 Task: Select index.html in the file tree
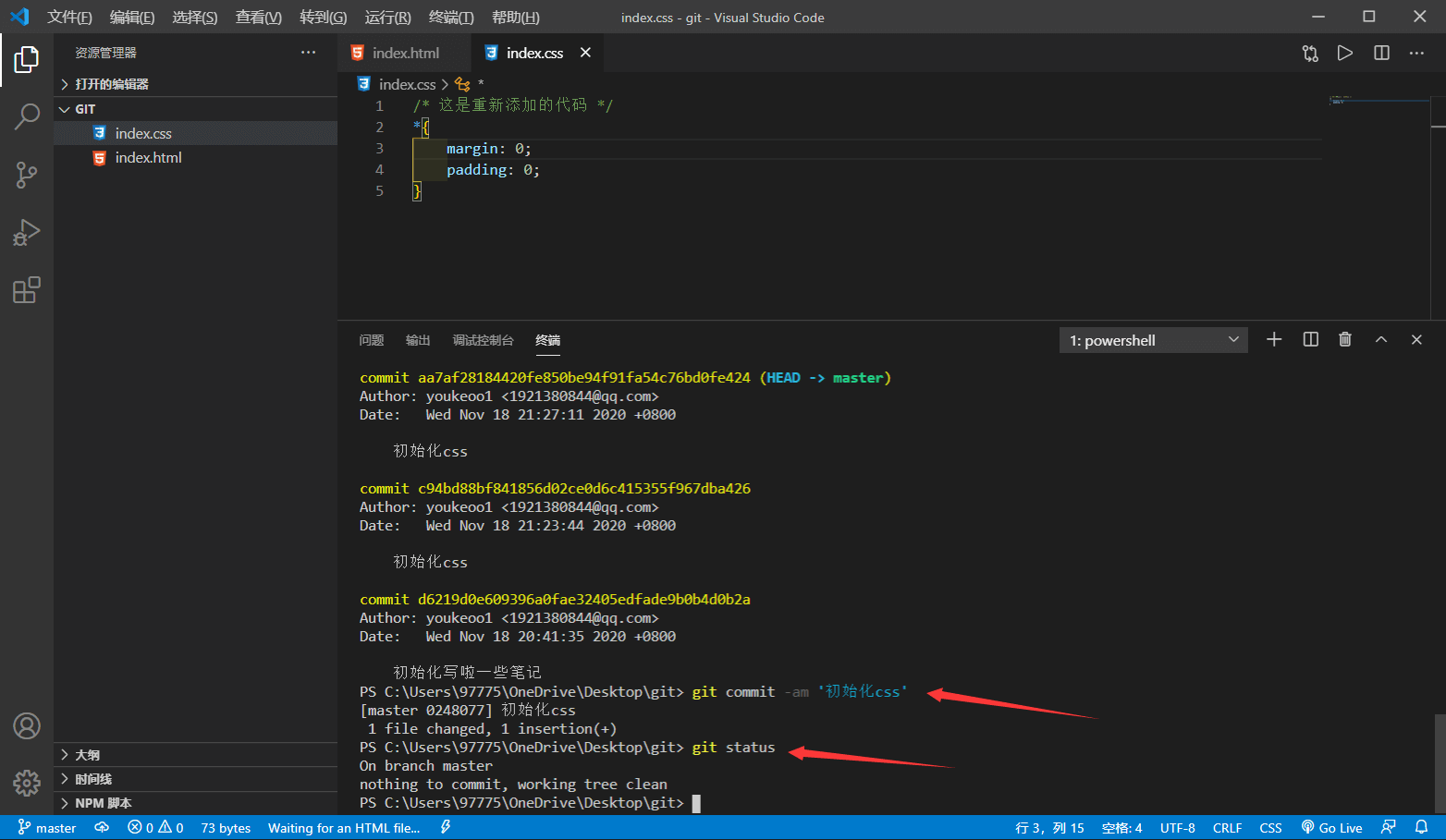coord(195,158)
